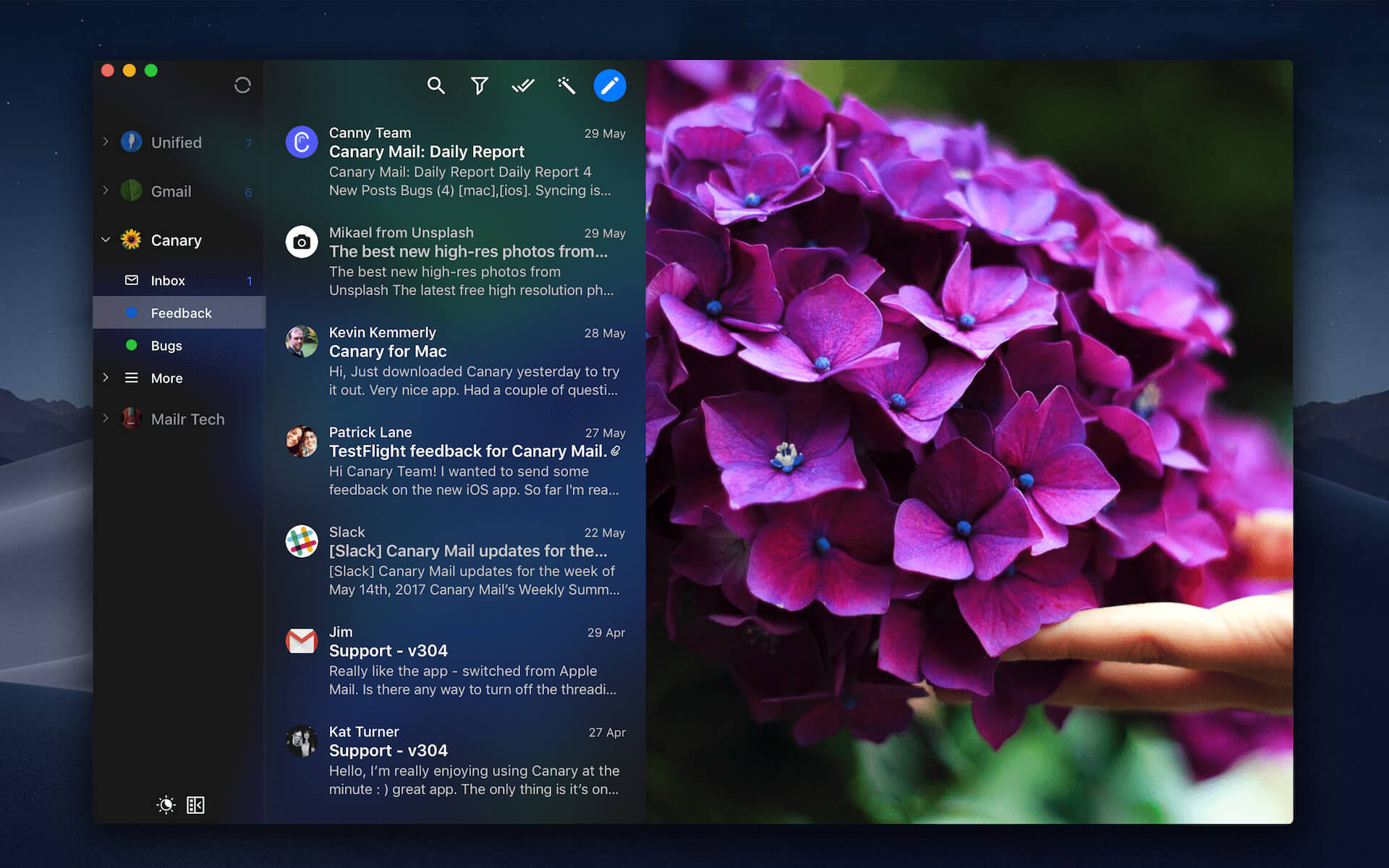Select the Bugs folder
Image resolution: width=1389 pixels, height=868 pixels.
pos(179,345)
